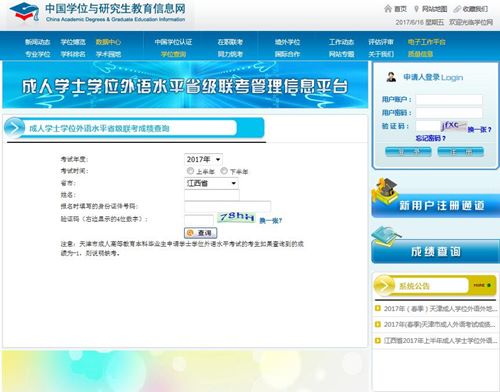Click bullet icon of 江西省2017年上半年 notice
This screenshot has height=392, width=500.
[x=378, y=340]
